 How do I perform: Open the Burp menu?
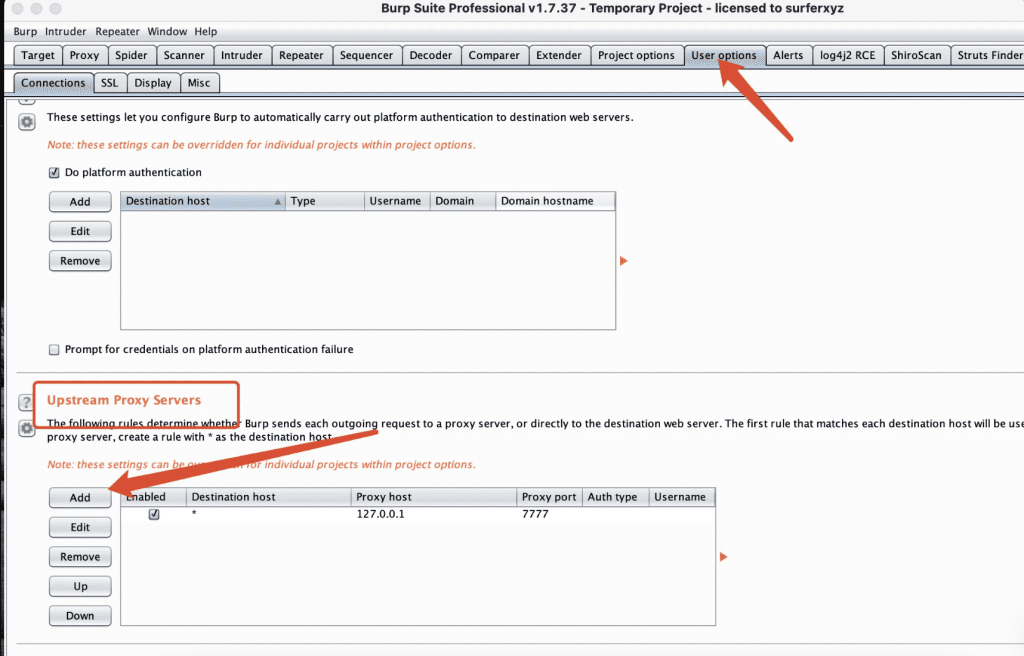[25, 31]
